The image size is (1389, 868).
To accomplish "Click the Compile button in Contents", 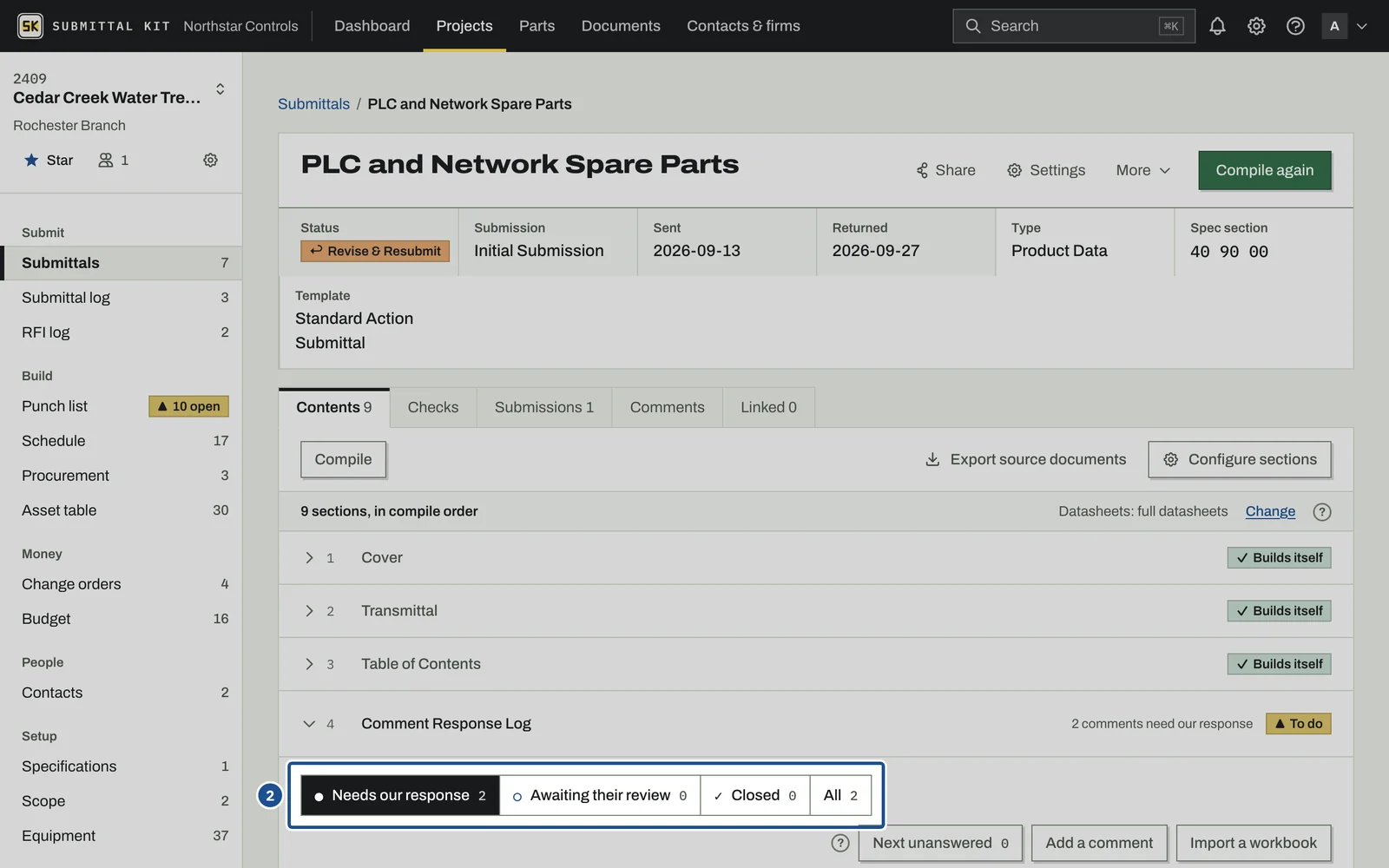I will pos(343,459).
